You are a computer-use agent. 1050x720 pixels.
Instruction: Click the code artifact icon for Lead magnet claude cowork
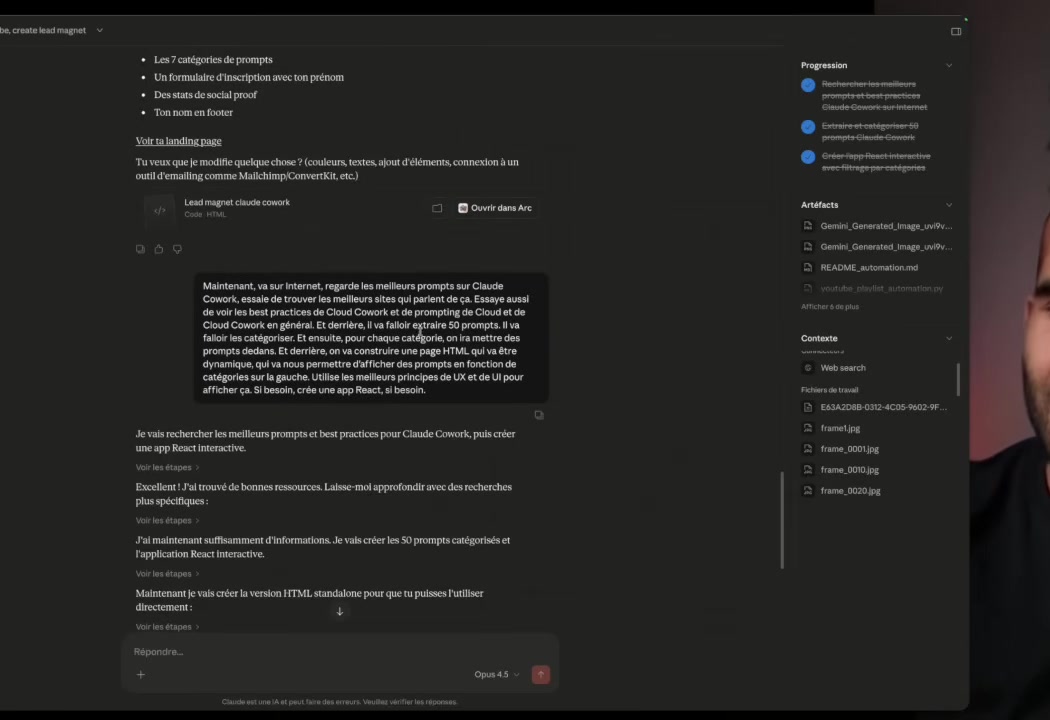[159, 208]
